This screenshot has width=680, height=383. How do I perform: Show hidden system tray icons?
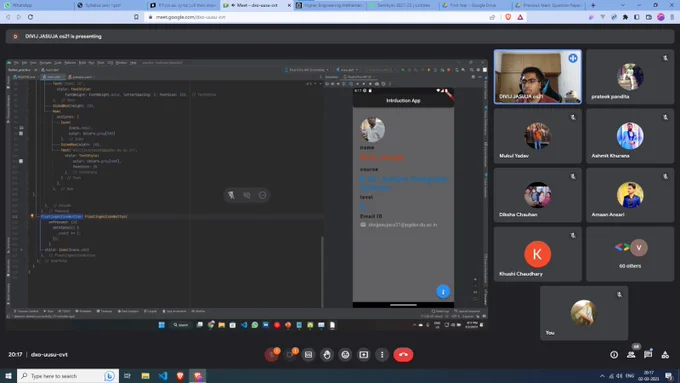602,376
